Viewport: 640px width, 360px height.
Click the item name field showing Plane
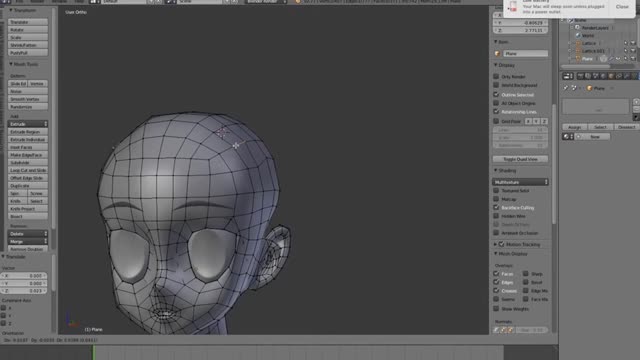525,53
